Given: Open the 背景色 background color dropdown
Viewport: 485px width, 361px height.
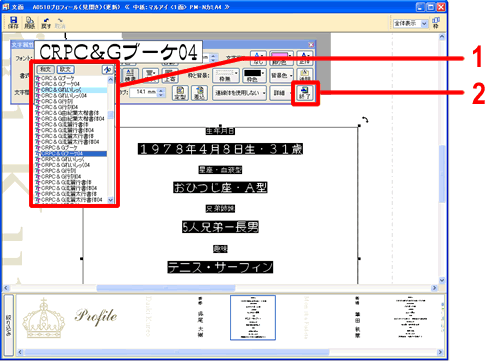Looking at the screenshot, I should pos(281,76).
